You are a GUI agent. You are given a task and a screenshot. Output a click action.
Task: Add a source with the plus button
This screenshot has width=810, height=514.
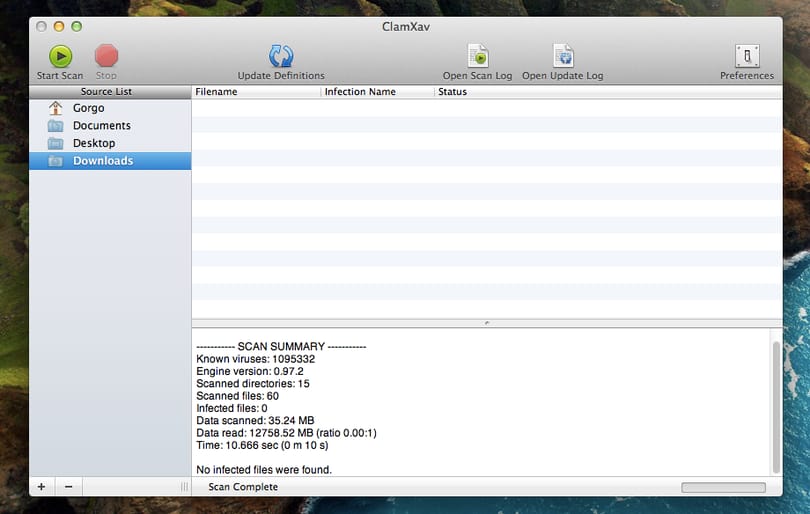[41, 487]
